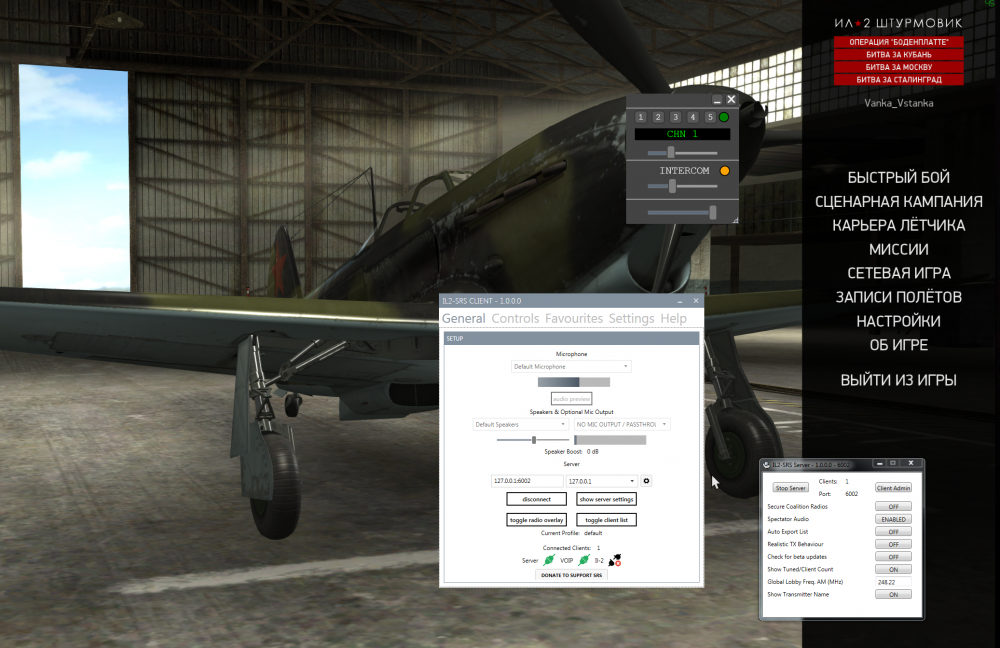Switch to the Help tab
This screenshot has width=1000, height=648.
673,318
